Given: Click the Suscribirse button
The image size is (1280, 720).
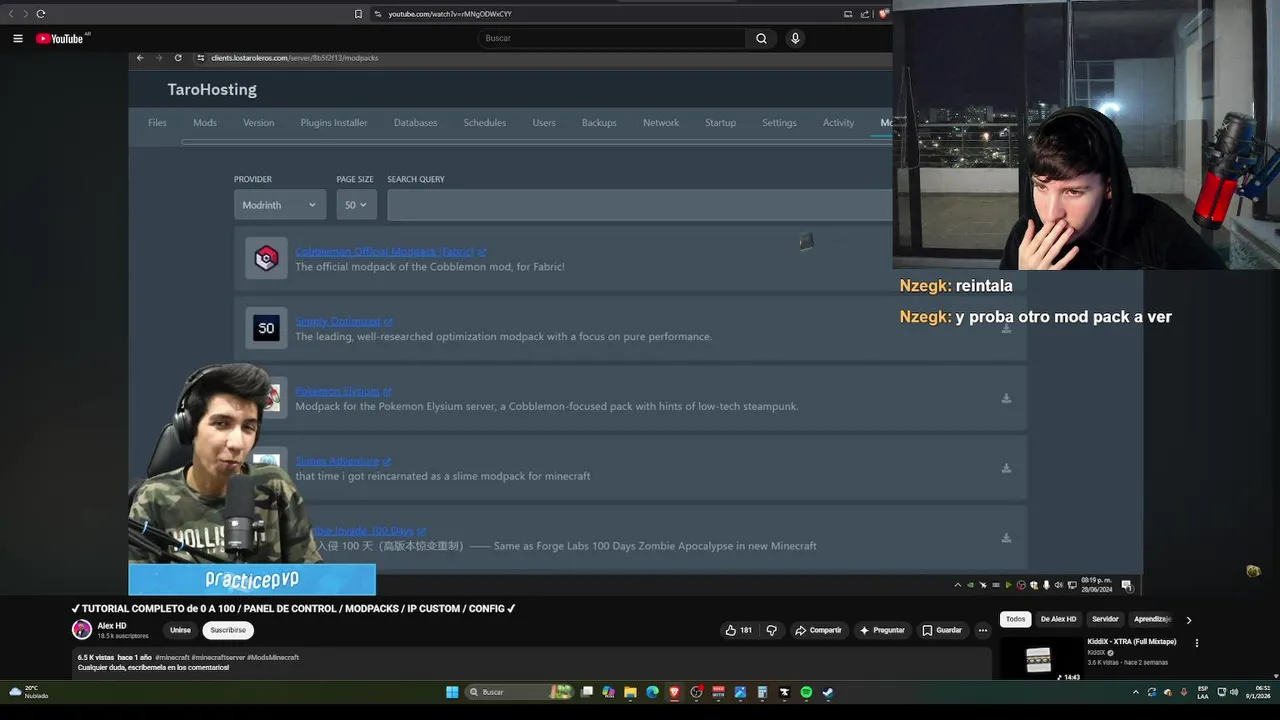Looking at the screenshot, I should [x=228, y=630].
